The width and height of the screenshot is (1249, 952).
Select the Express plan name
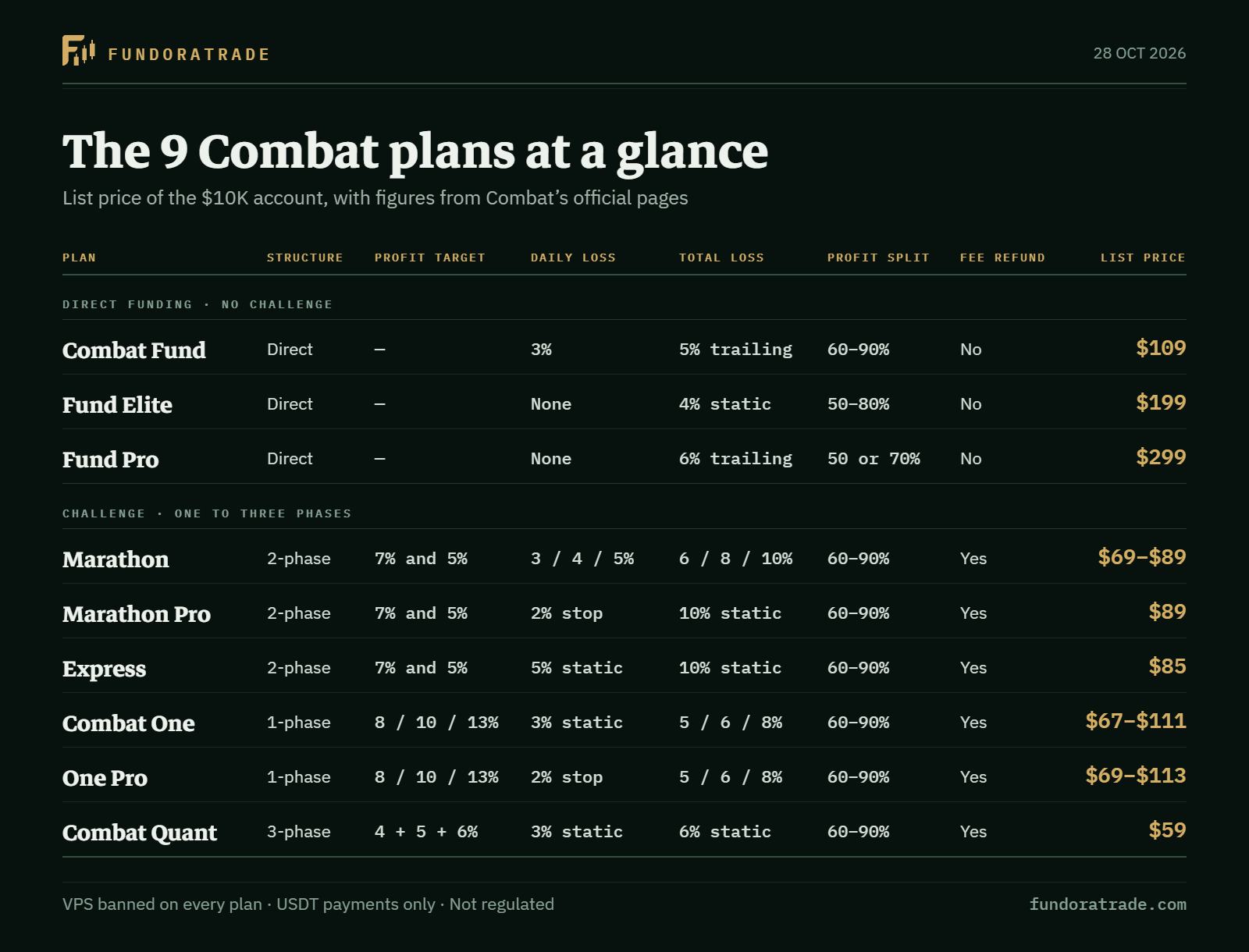(105, 670)
